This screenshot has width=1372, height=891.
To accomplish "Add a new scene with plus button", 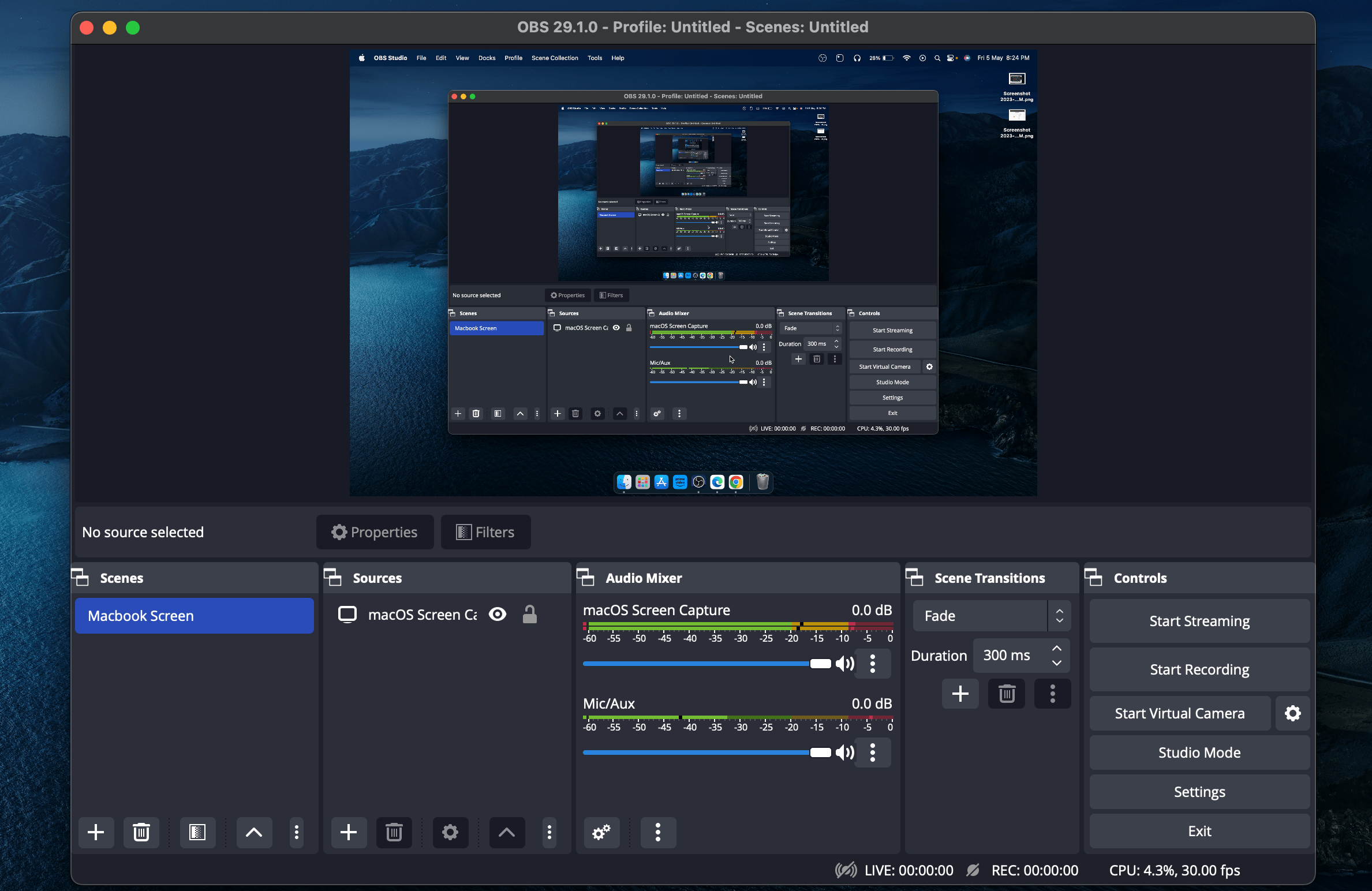I will [96, 832].
